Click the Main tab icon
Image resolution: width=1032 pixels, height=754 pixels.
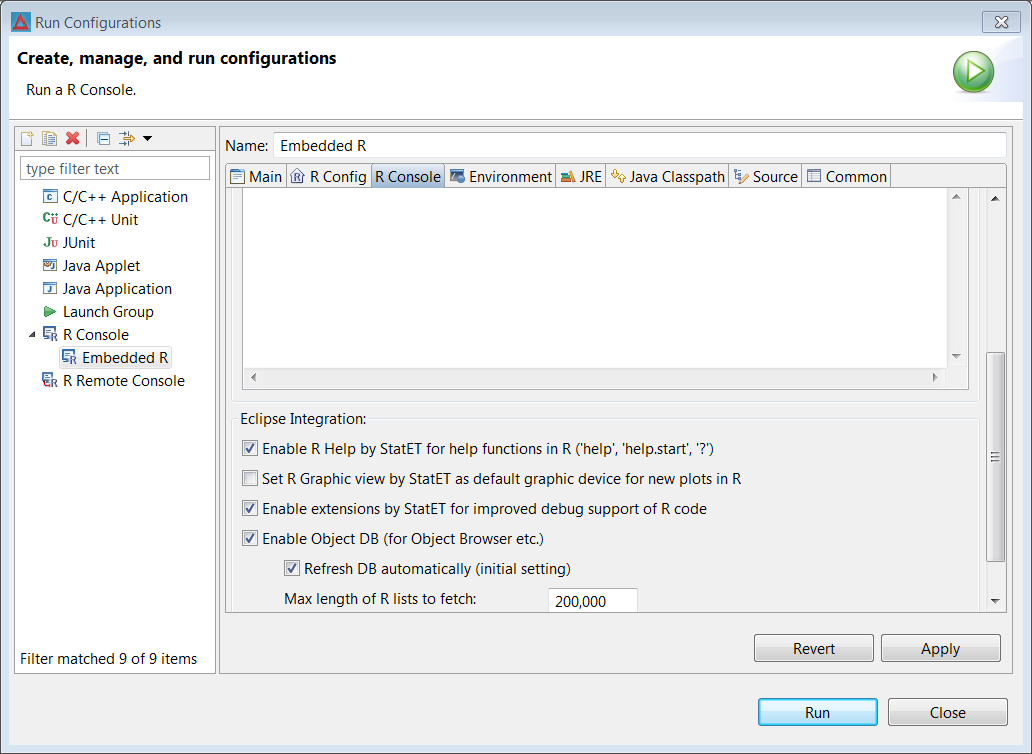[238, 176]
